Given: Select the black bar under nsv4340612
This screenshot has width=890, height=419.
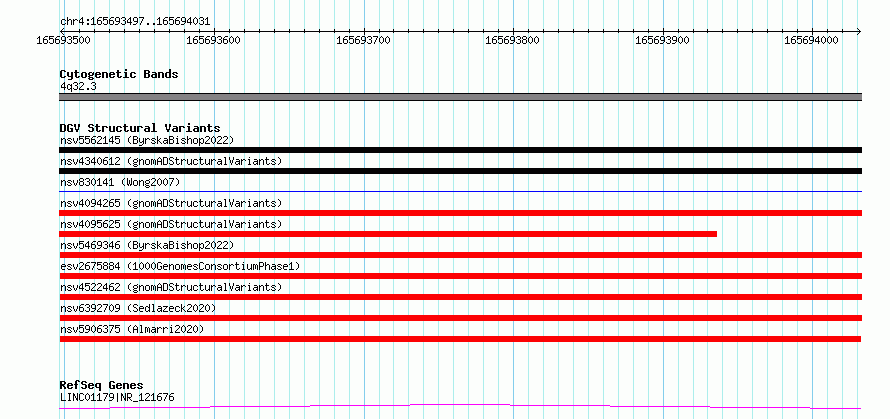Looking at the screenshot, I should click(x=460, y=171).
